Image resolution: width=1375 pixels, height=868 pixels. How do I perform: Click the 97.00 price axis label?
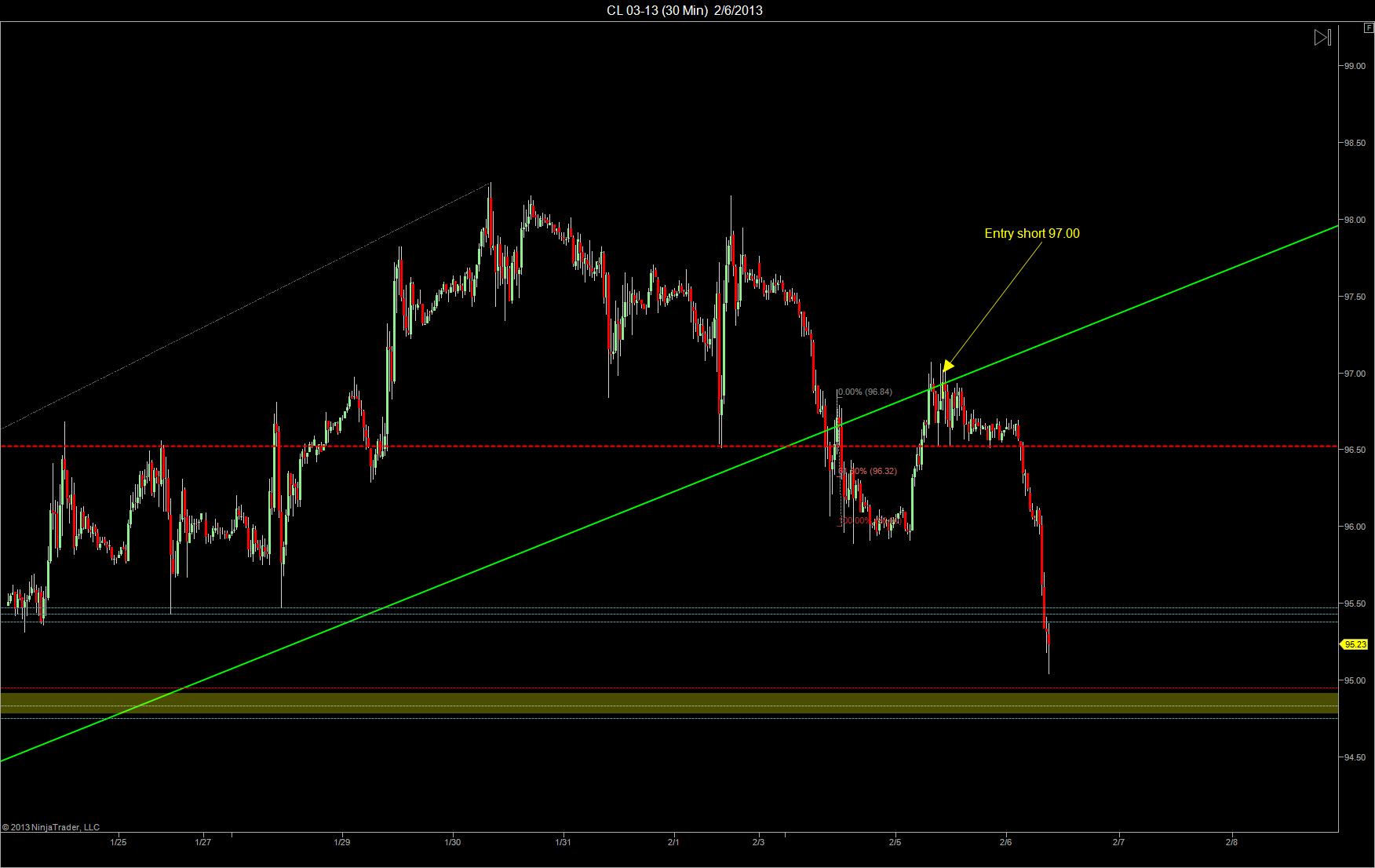[1355, 374]
